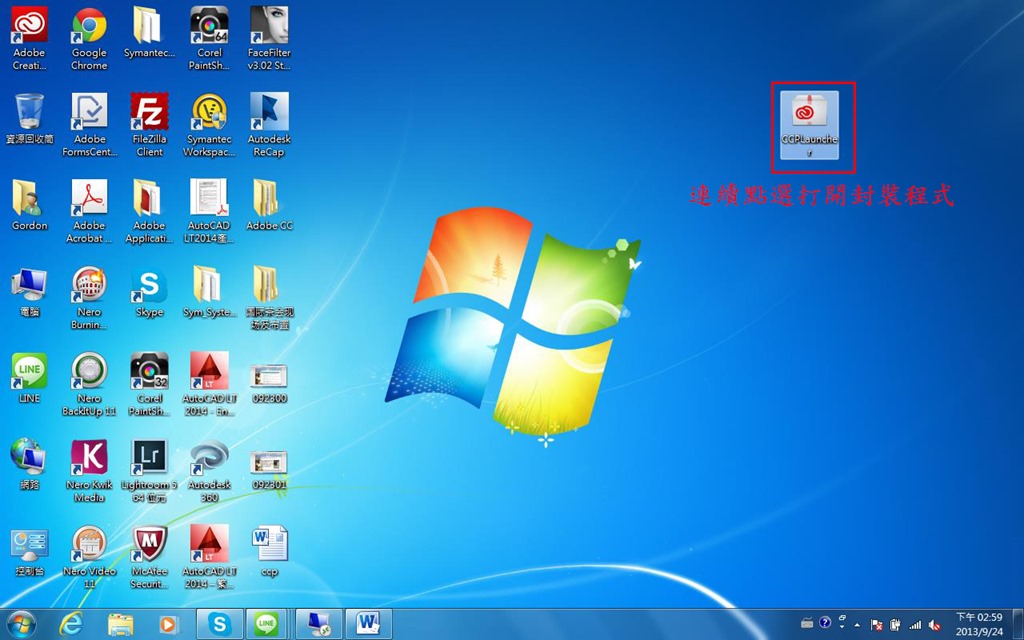1024x640 pixels.
Task: Click the input method keyboard icon
Action: pyautogui.click(x=807, y=623)
